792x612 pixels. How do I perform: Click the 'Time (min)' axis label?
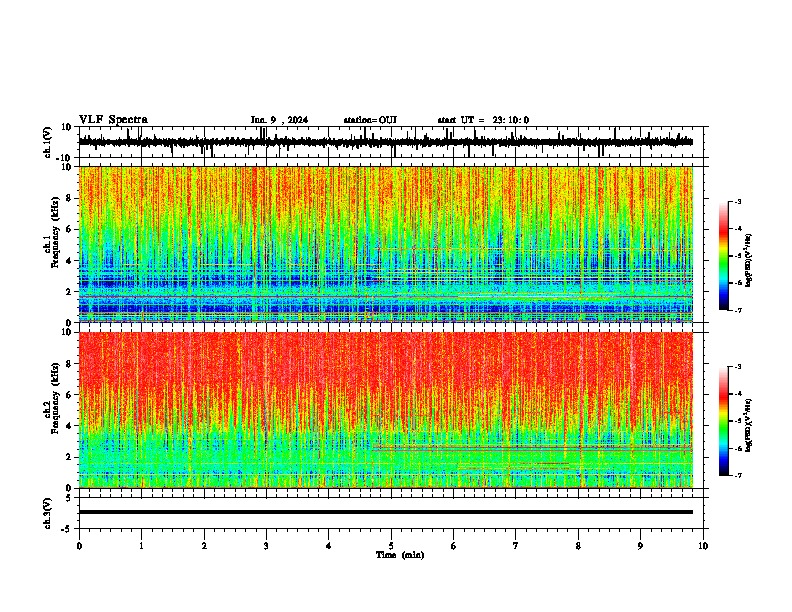tap(400, 555)
